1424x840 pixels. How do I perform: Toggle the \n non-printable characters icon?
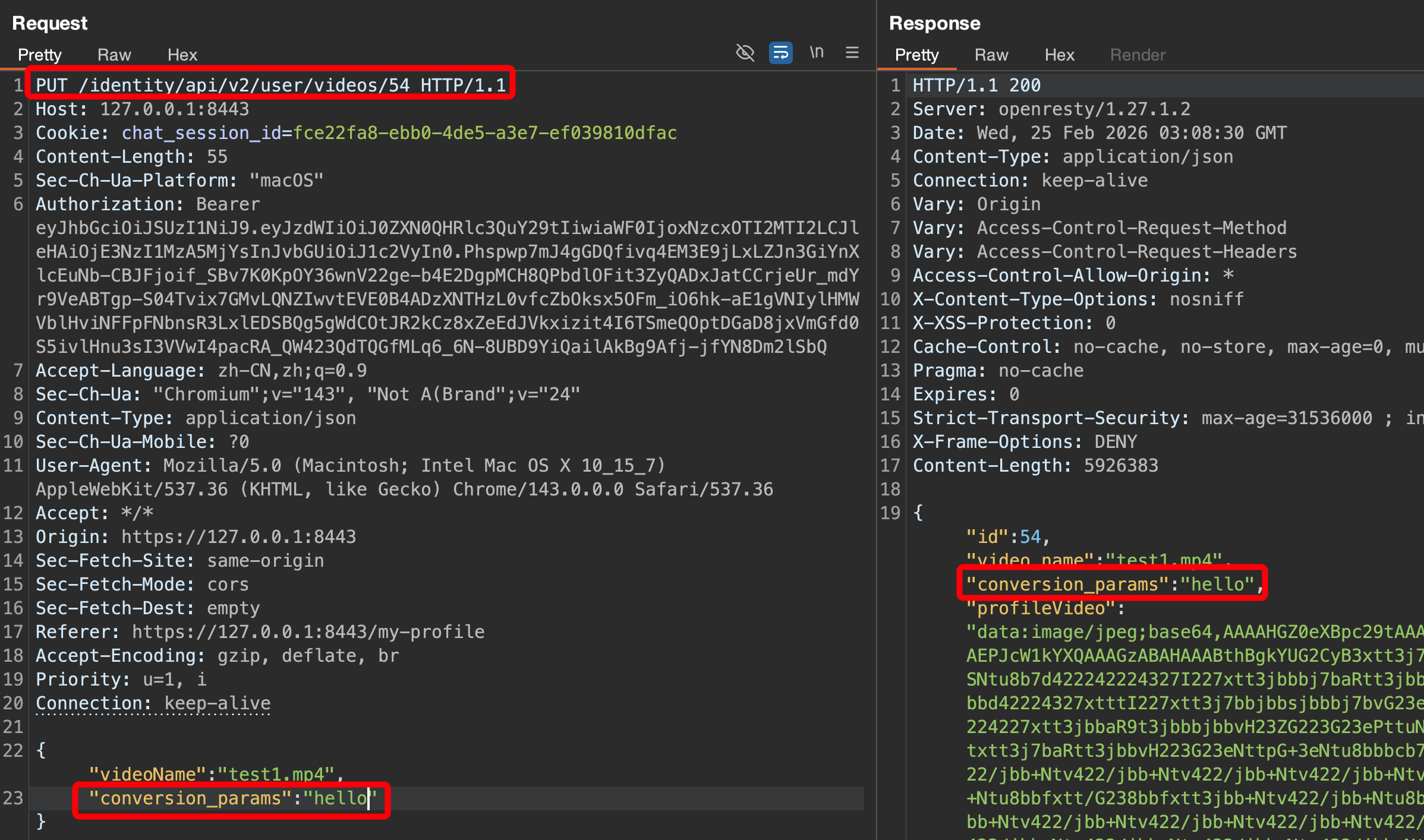tap(817, 53)
